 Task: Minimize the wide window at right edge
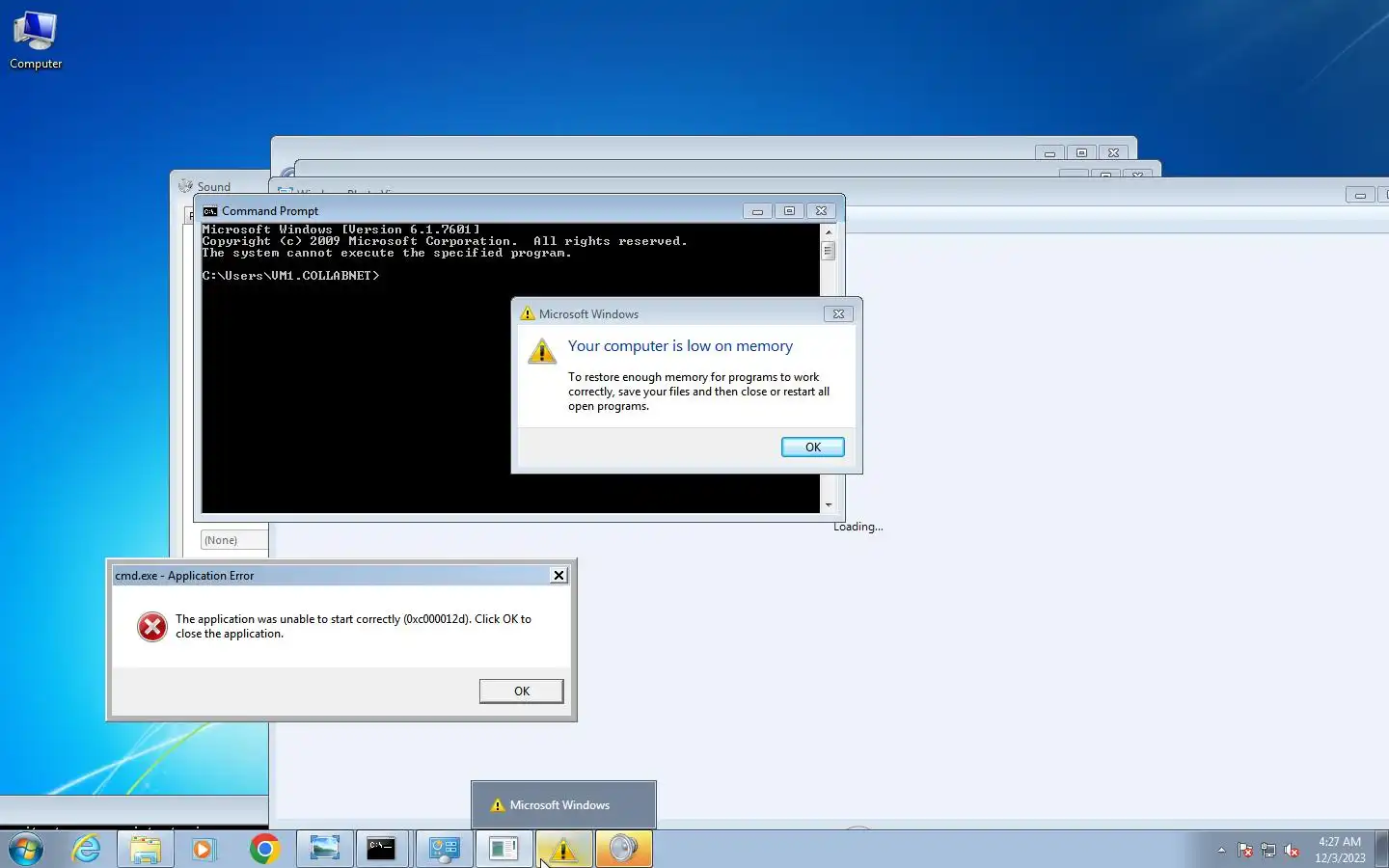point(1360,196)
